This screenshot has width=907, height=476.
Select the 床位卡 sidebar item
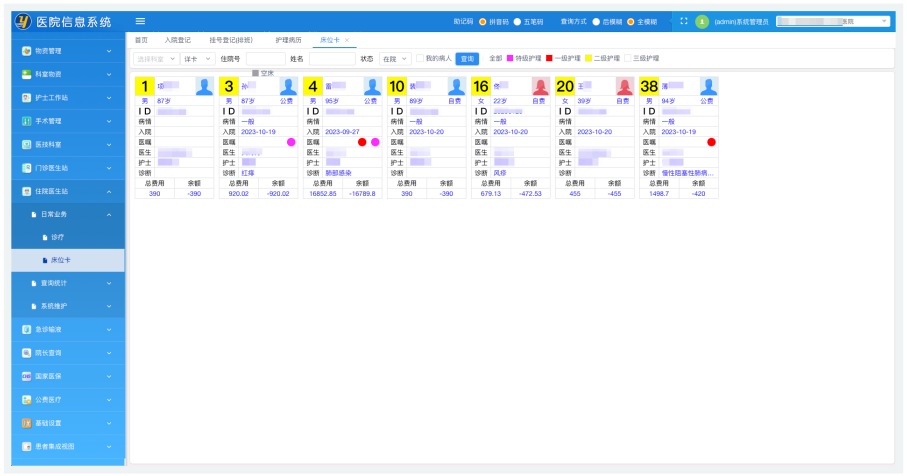68,260
